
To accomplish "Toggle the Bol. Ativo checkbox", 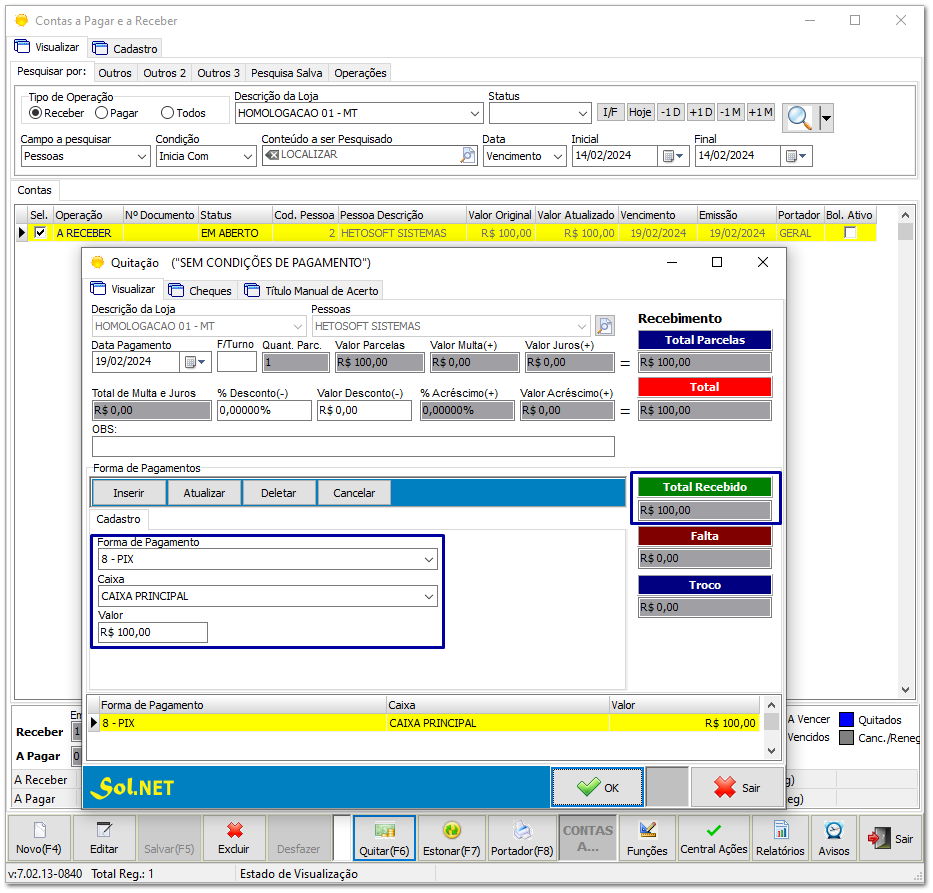I will (850, 233).
